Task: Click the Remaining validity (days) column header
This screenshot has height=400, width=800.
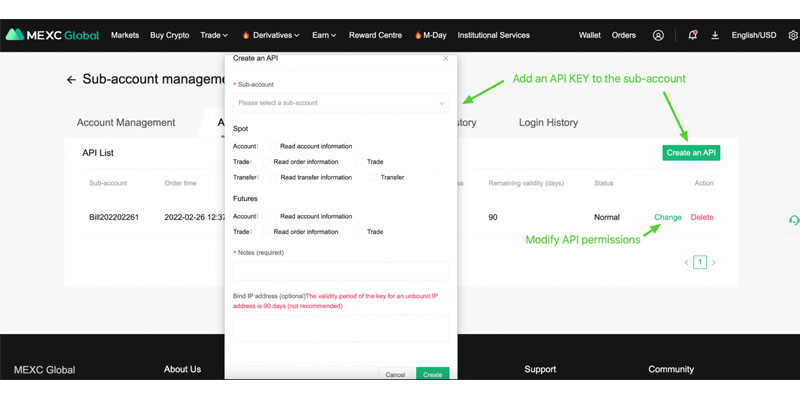Action: tap(526, 183)
